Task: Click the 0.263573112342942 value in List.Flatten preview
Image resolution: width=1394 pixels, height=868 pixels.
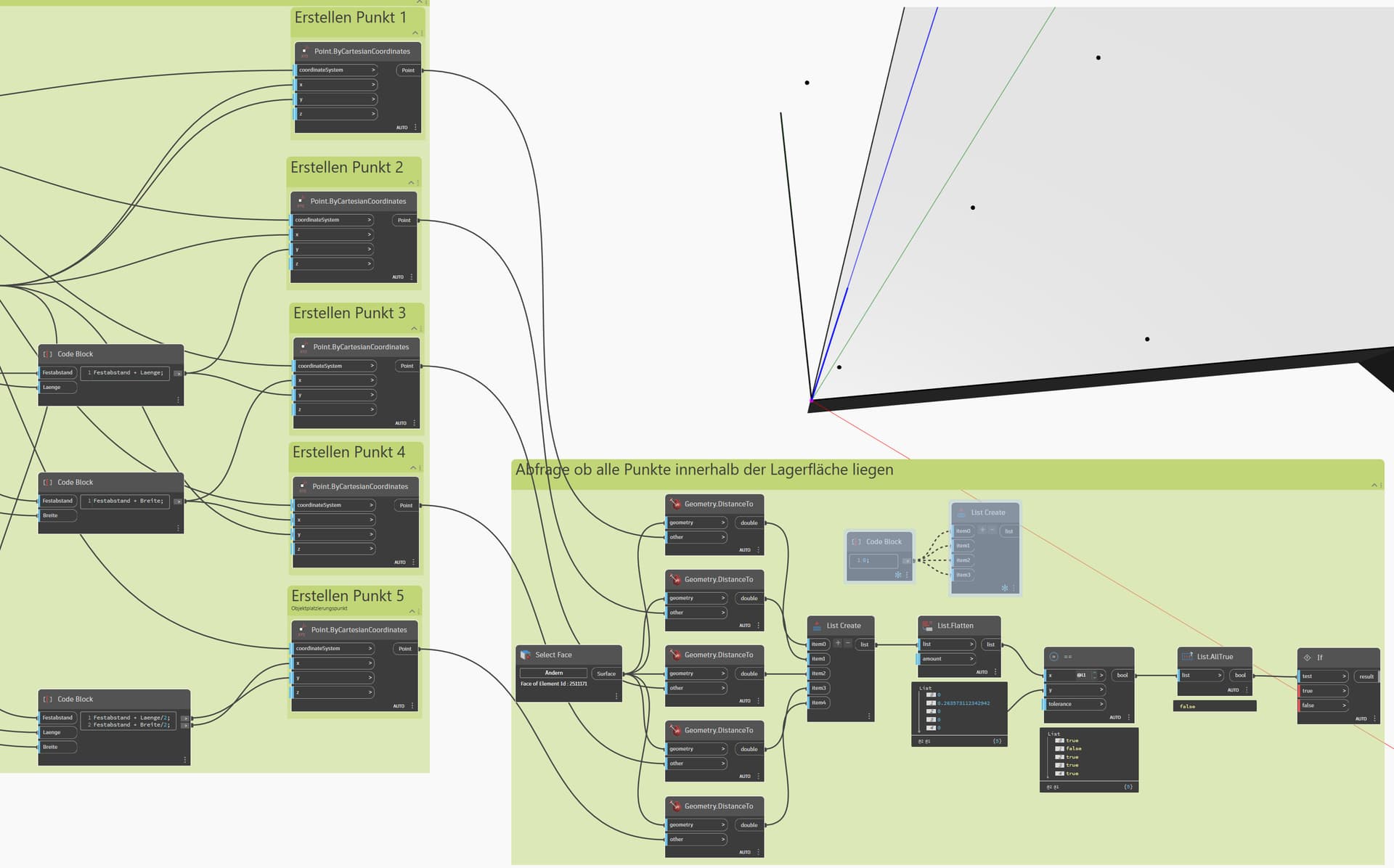Action: [963, 703]
